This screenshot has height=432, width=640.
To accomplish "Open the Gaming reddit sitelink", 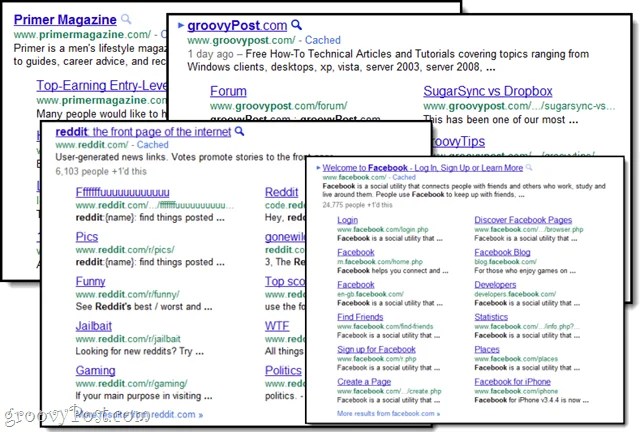I will [95, 370].
